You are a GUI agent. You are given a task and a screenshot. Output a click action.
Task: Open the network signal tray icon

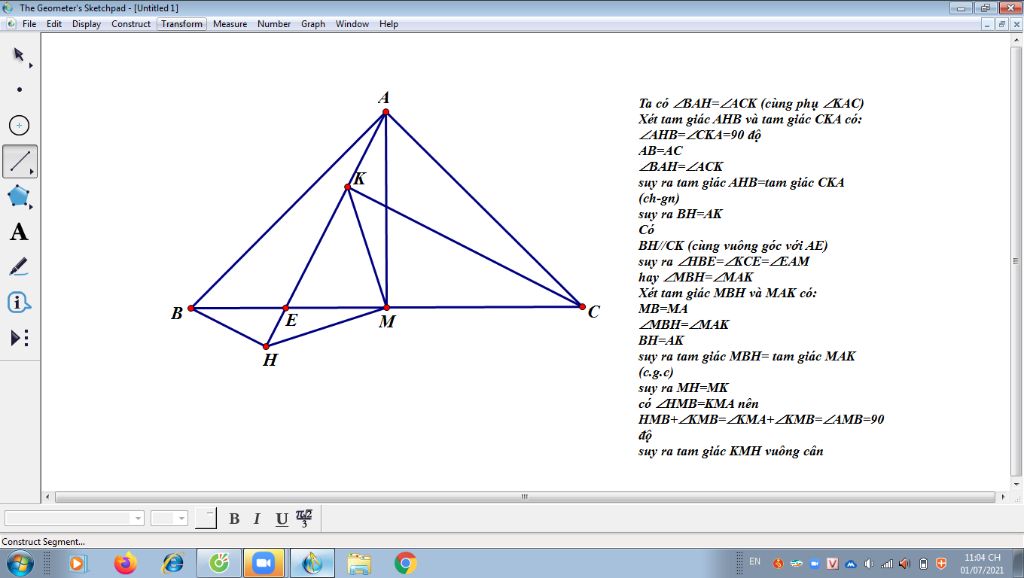coord(886,563)
